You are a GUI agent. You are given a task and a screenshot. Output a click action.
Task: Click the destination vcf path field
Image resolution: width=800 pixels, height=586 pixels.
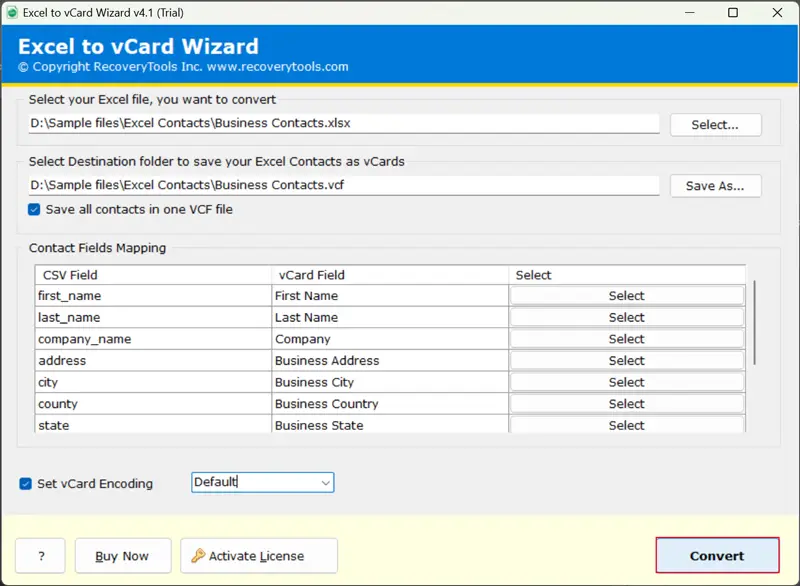(344, 185)
